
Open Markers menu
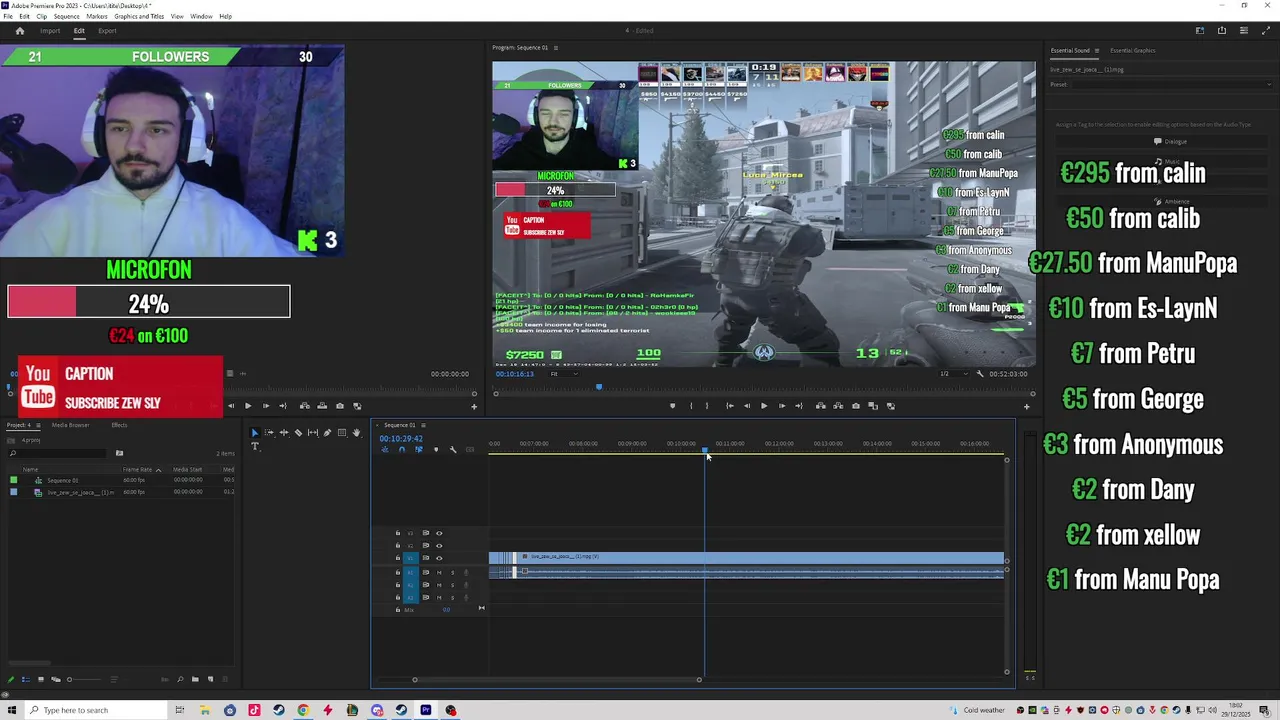(x=97, y=17)
